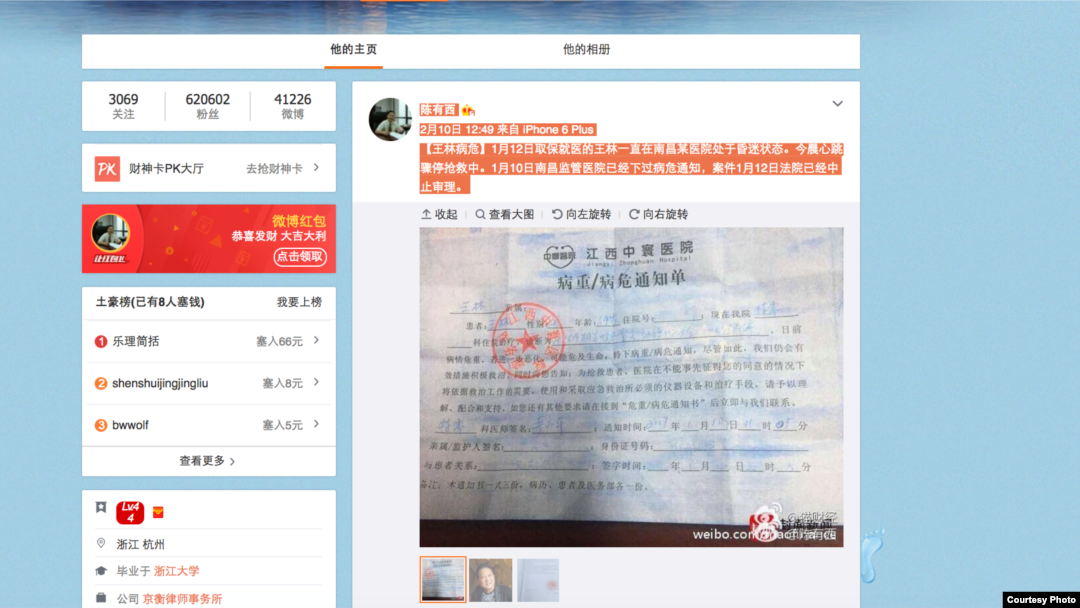Open the post options dropdown arrow

tap(838, 104)
